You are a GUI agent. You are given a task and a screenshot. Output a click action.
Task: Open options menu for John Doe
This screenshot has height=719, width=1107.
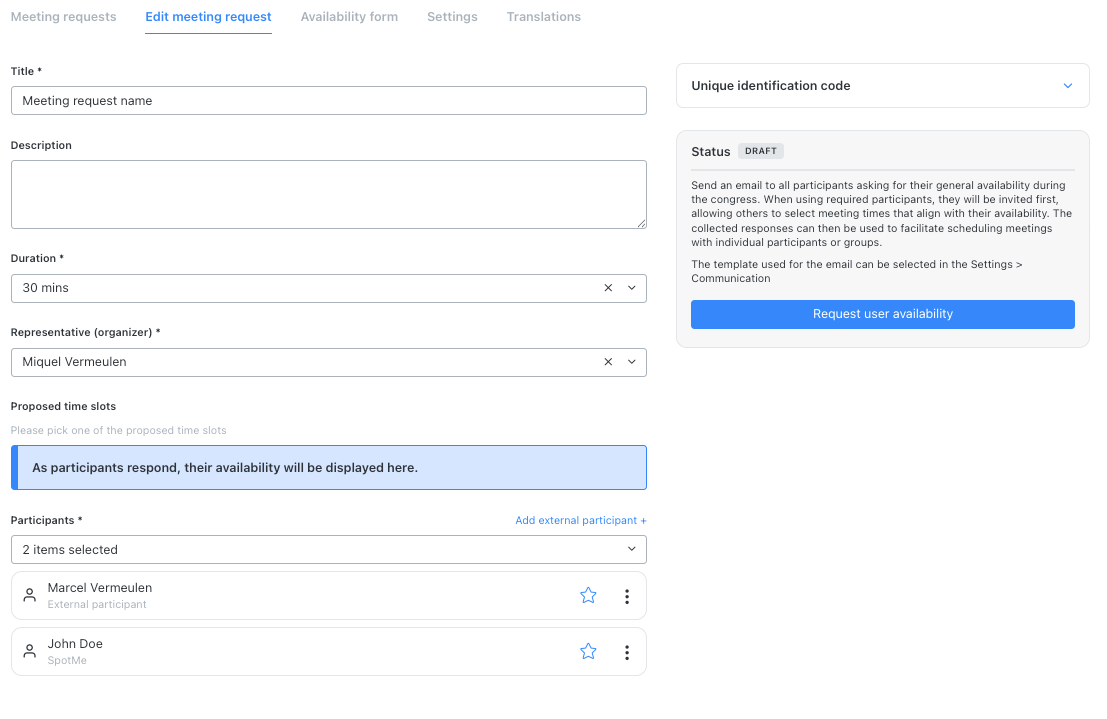point(627,653)
